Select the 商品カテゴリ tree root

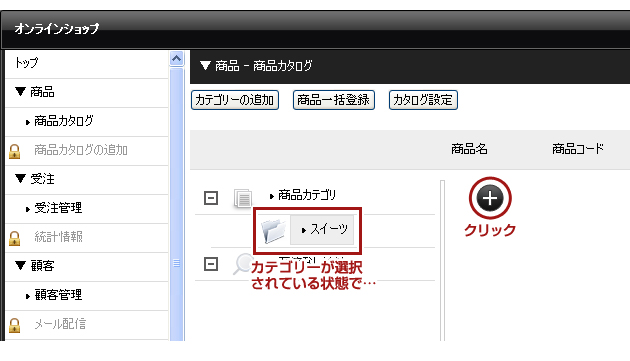307,195
